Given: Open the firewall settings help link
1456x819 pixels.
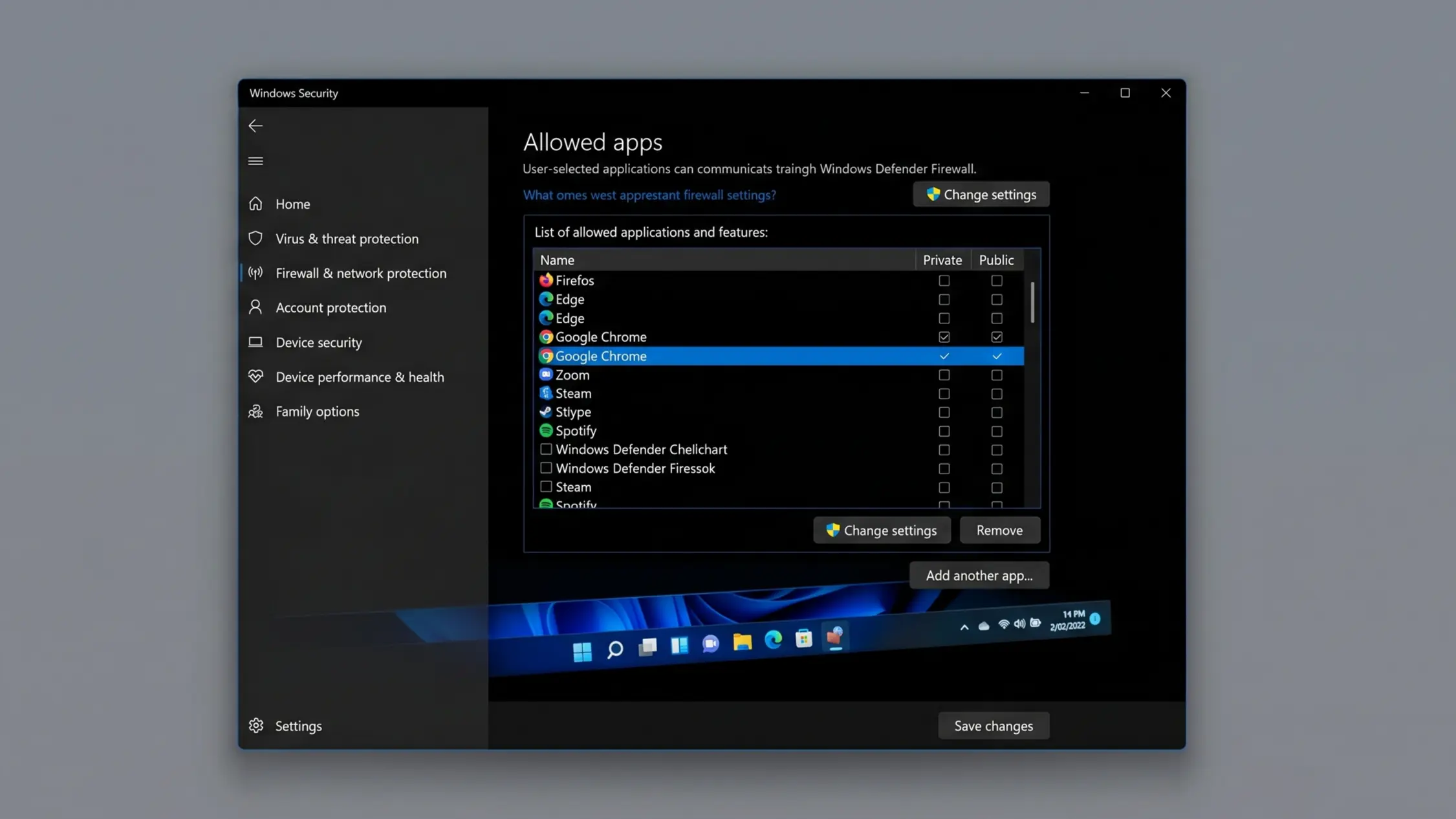Looking at the screenshot, I should (649, 195).
